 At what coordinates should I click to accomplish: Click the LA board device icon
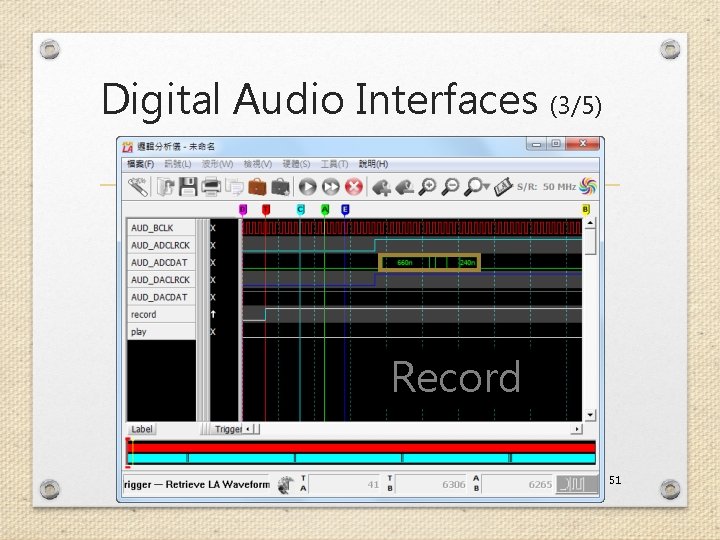[x=503, y=187]
